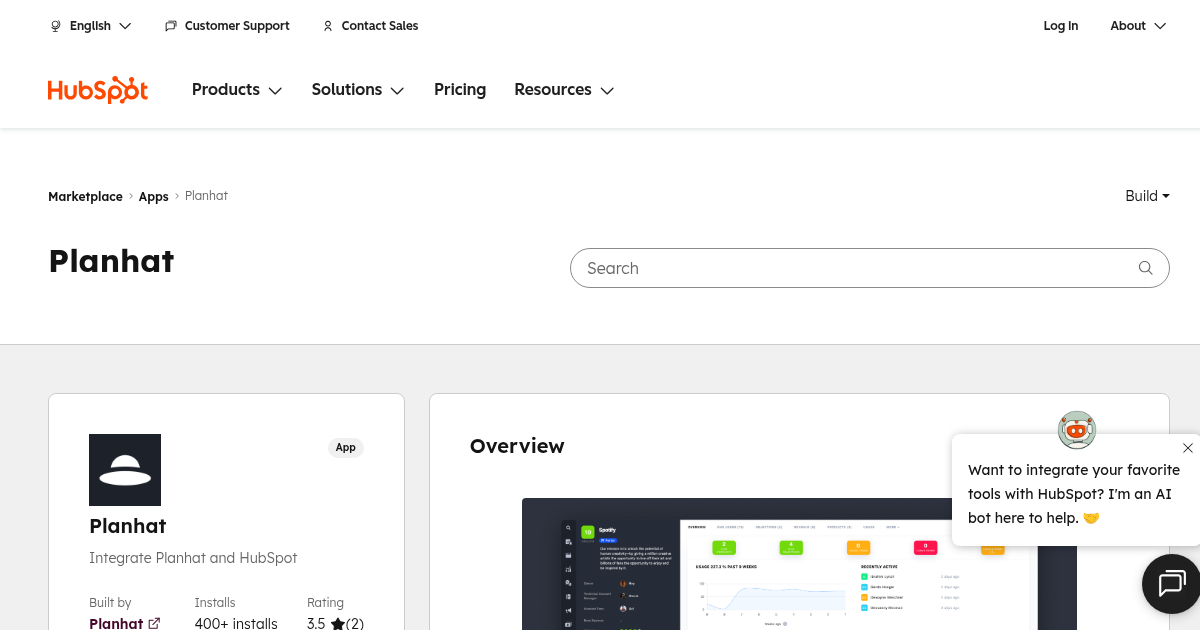Open the Overview screenshot image

(799, 564)
